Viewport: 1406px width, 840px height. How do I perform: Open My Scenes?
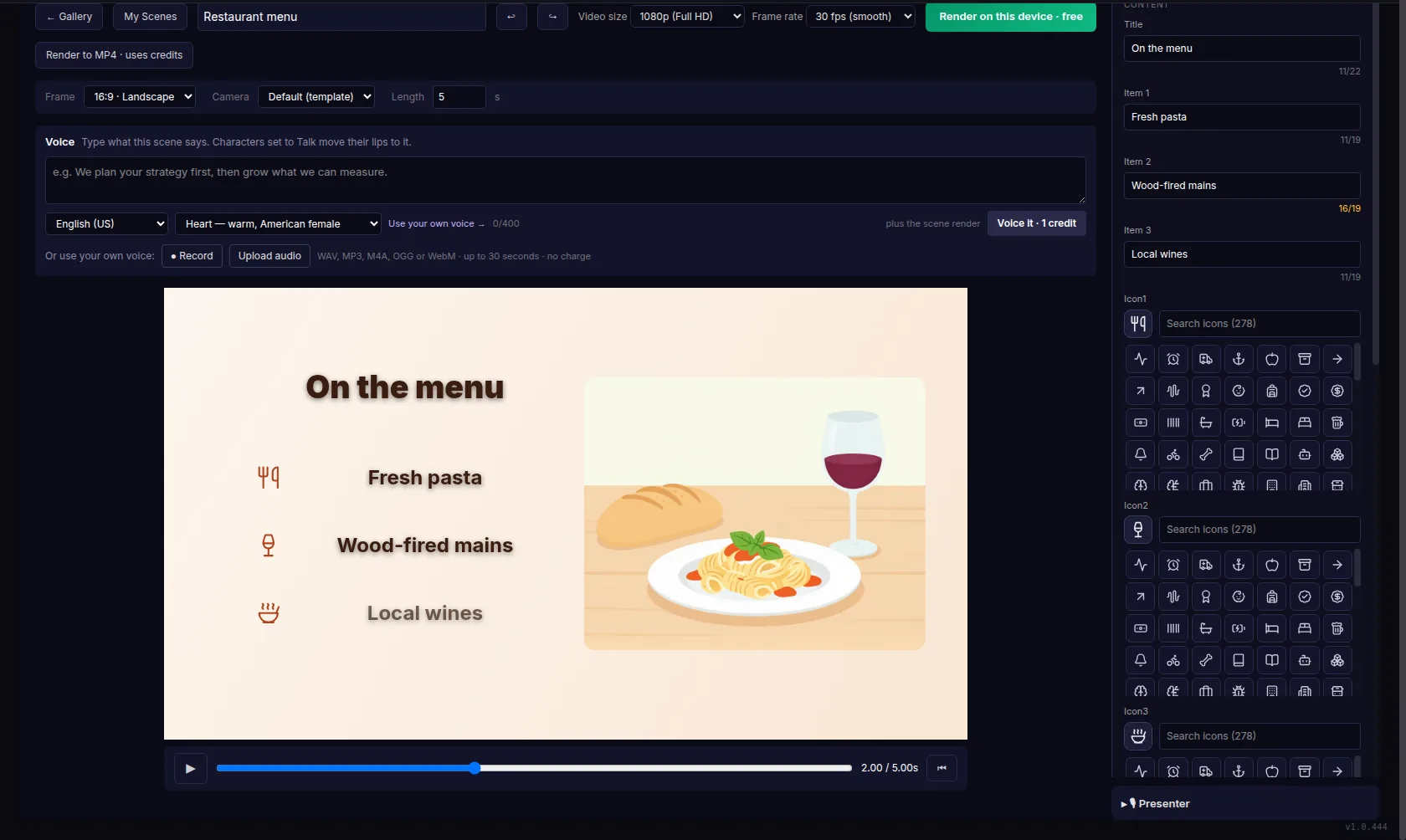point(151,17)
